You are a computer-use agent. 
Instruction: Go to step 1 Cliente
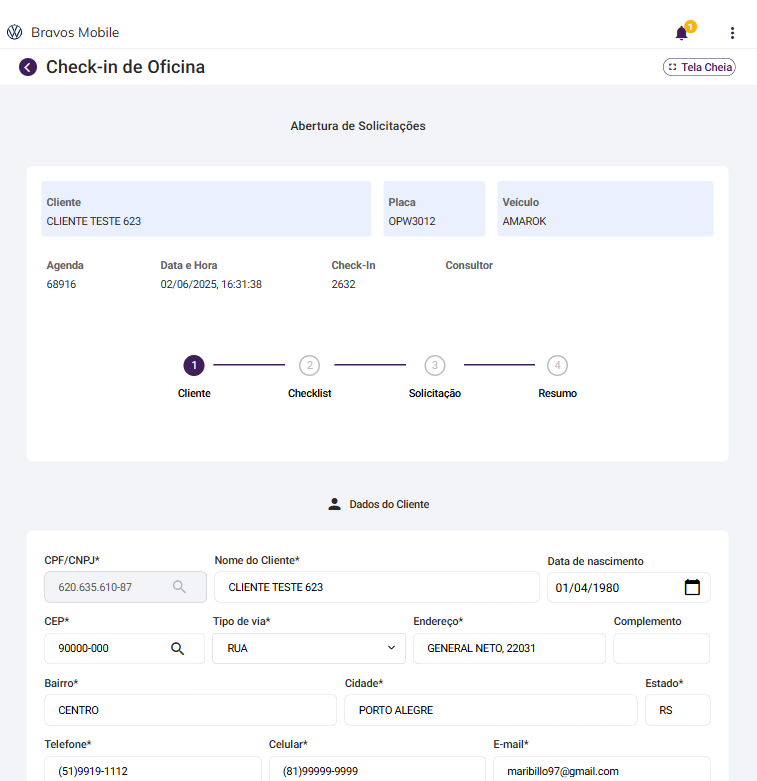tap(194, 365)
